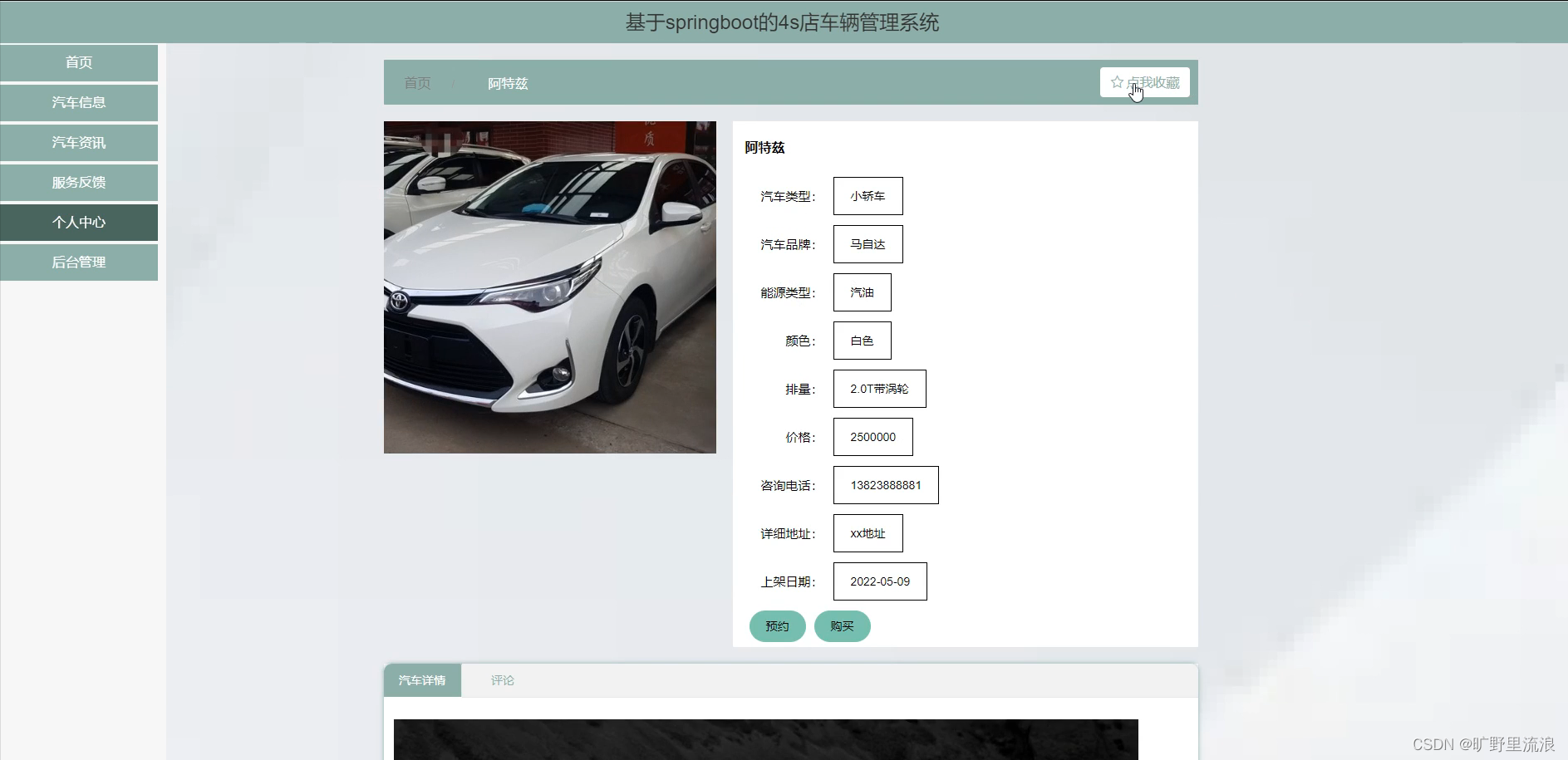Select the 汽油 energy type tag

(x=861, y=292)
